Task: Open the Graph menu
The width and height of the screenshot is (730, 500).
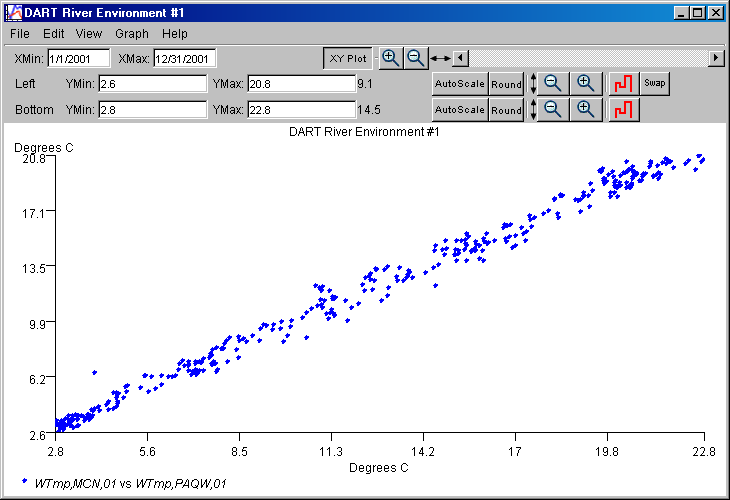Action: (x=132, y=34)
